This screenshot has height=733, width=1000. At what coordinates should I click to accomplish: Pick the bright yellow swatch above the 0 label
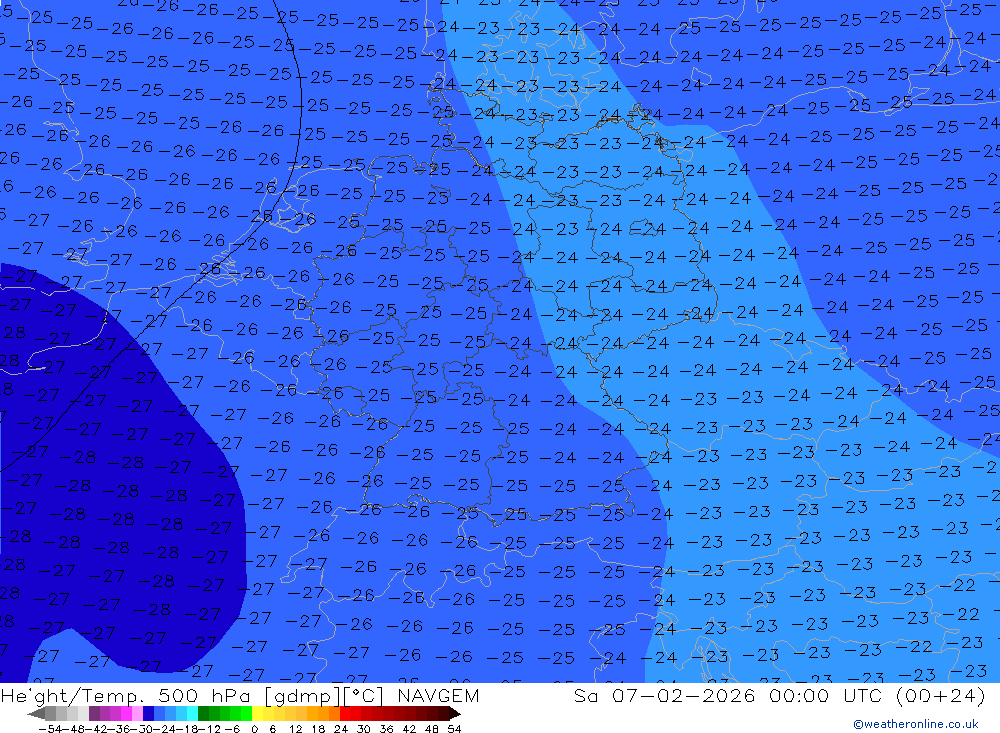257,713
